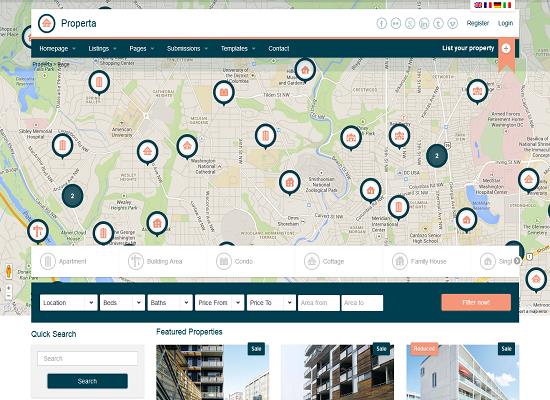Toggle the Cottage property type filter

coord(324,261)
